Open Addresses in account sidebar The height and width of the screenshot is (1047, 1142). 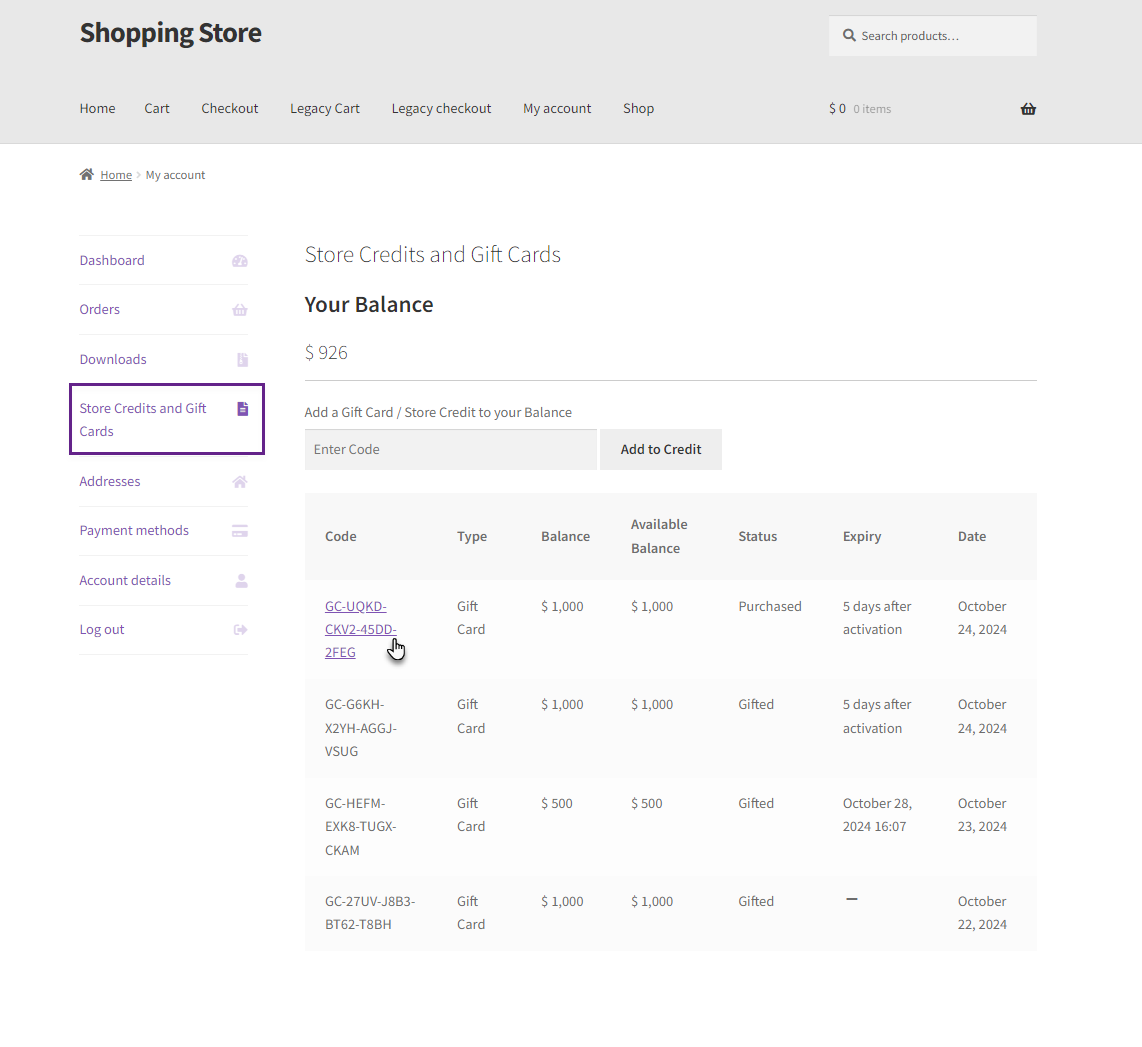point(110,481)
